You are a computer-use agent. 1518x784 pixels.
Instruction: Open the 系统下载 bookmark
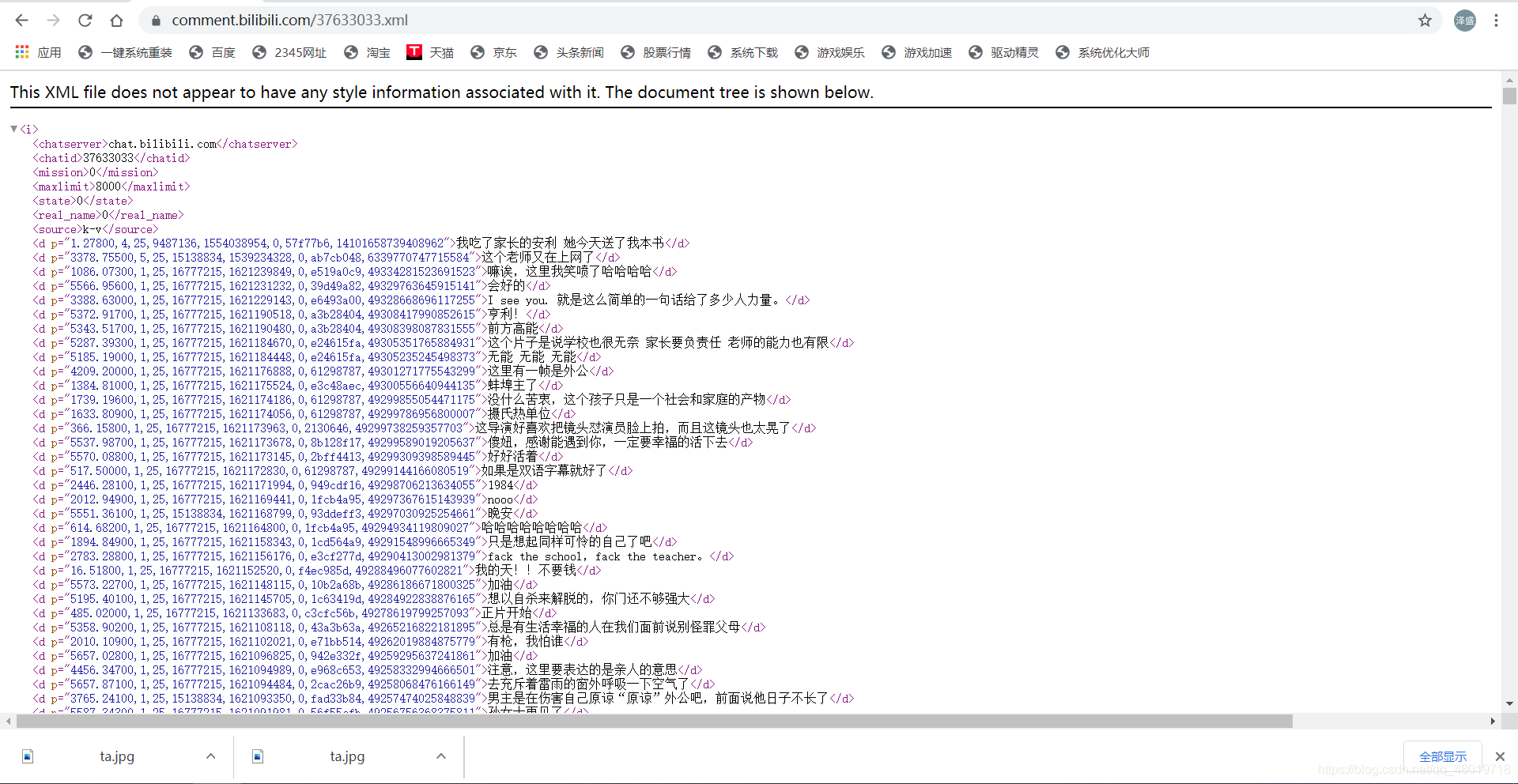click(x=742, y=52)
